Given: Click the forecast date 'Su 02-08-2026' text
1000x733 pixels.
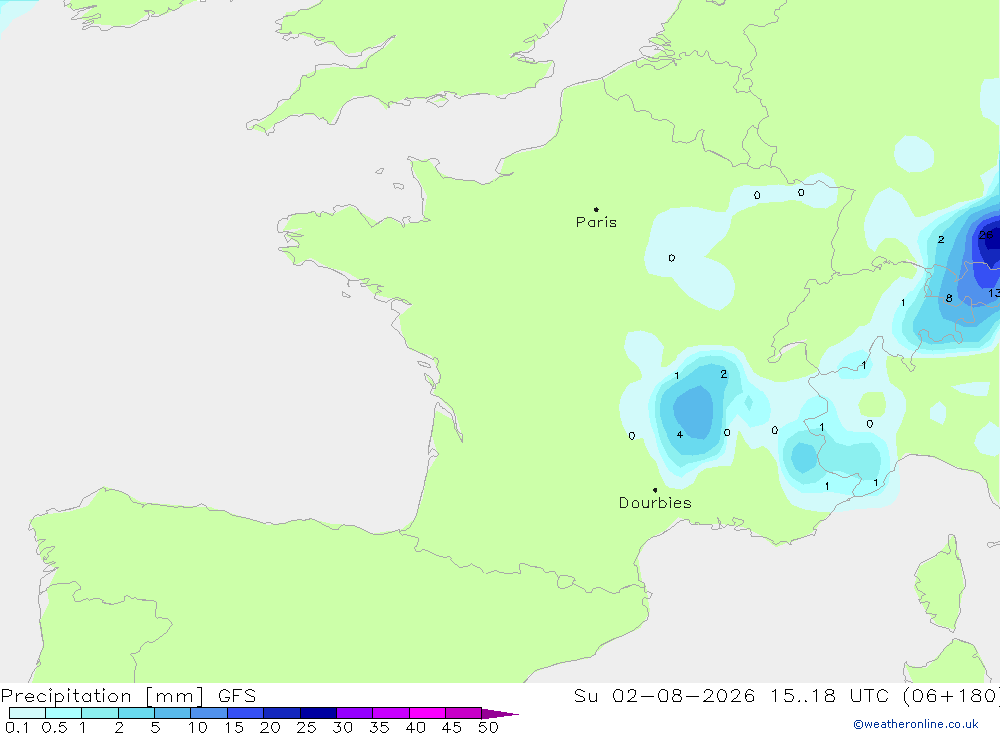Looking at the screenshot, I should [x=664, y=695].
